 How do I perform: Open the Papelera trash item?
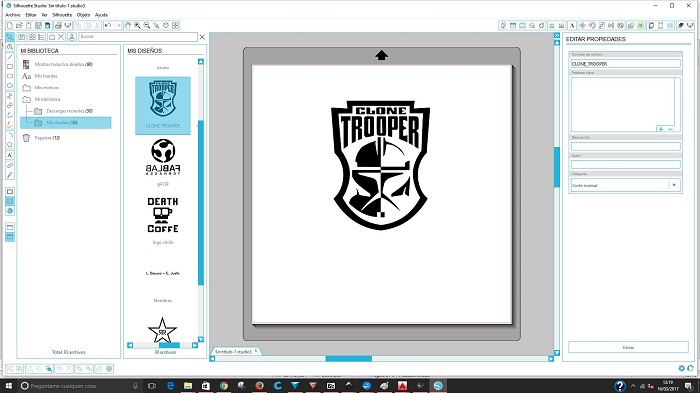[x=47, y=138]
